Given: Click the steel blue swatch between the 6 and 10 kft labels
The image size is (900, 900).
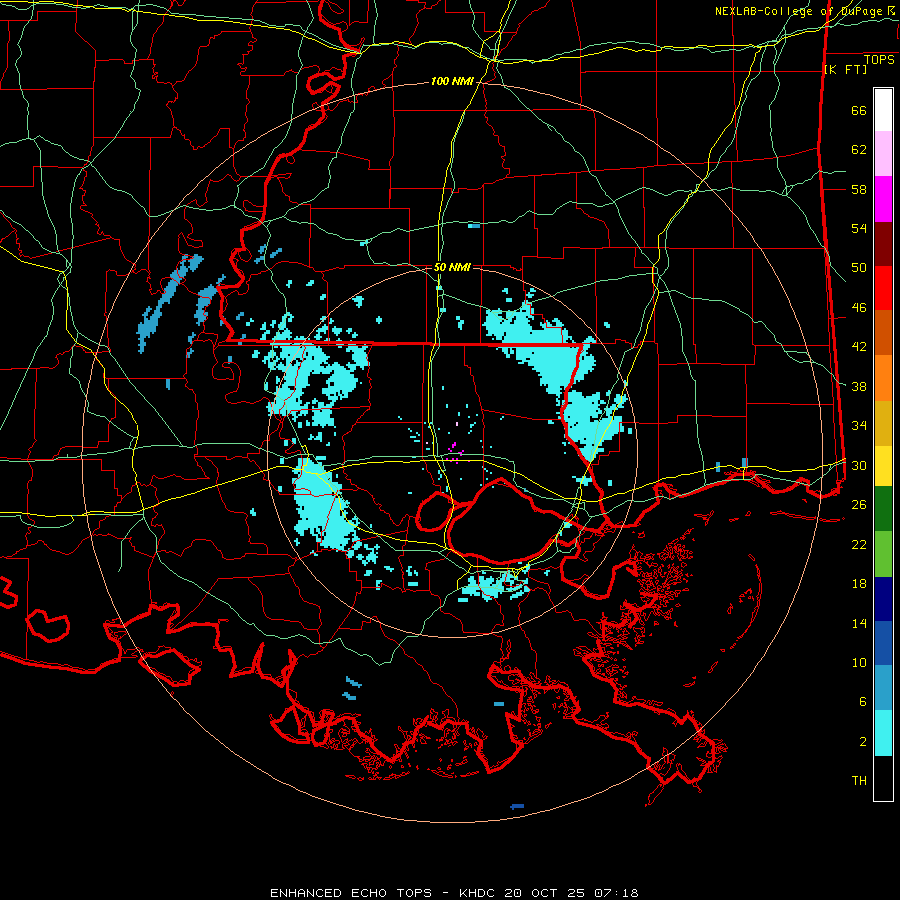Looking at the screenshot, I should coord(883,688).
